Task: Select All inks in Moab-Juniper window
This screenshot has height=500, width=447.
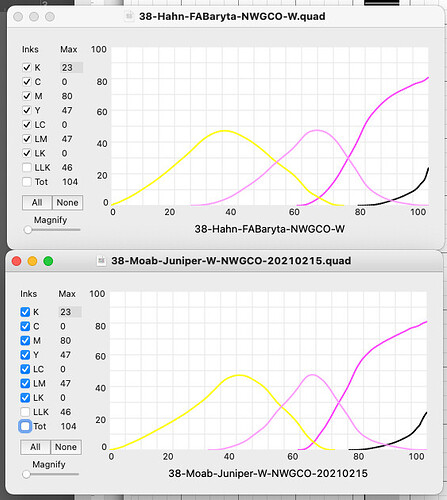Action: tap(35, 447)
